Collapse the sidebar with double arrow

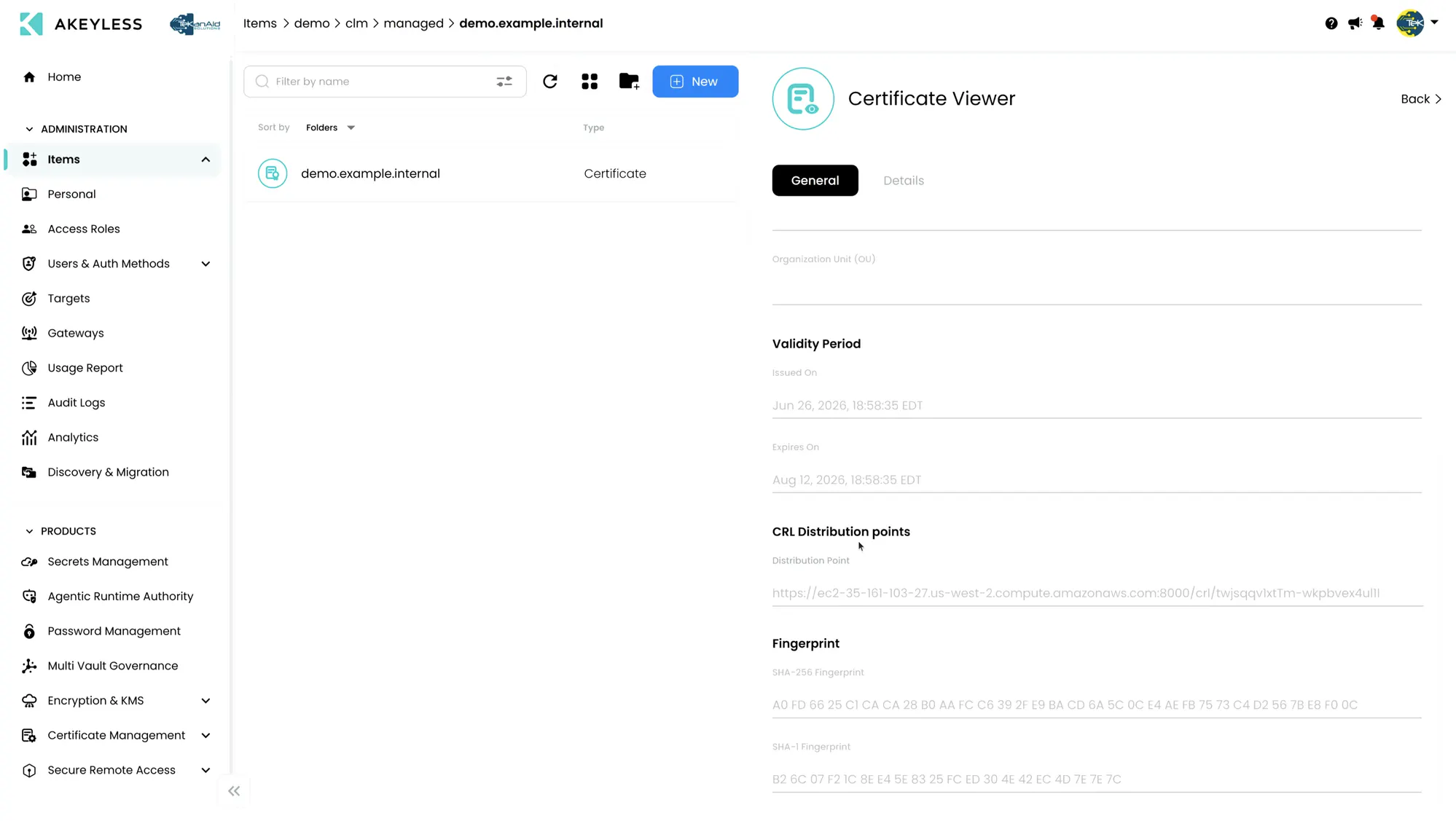pos(234,791)
